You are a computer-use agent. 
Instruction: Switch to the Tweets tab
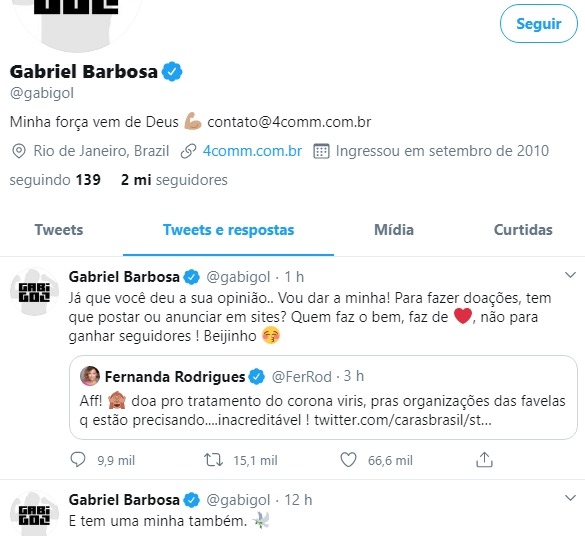59,230
